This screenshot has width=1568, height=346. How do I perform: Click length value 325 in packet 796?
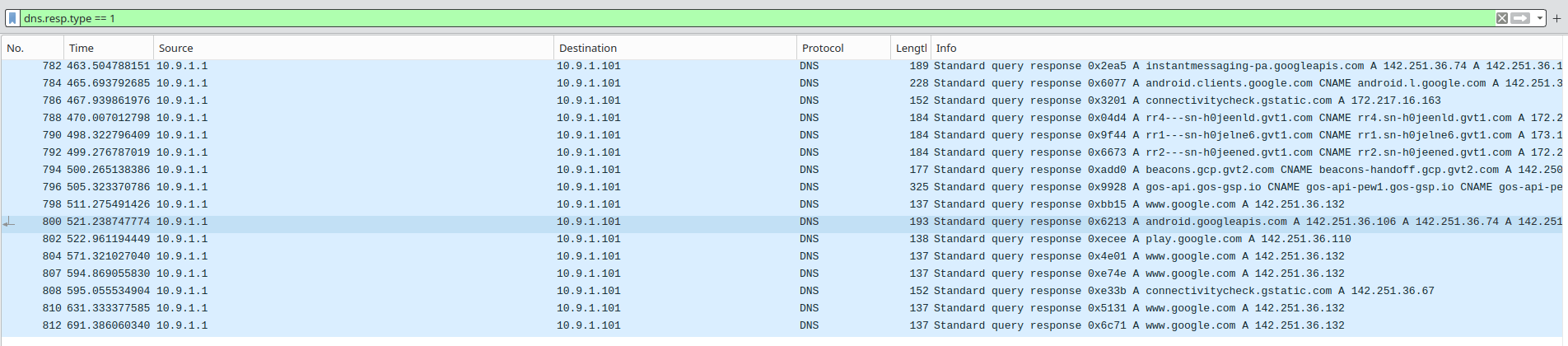pyautogui.click(x=919, y=187)
